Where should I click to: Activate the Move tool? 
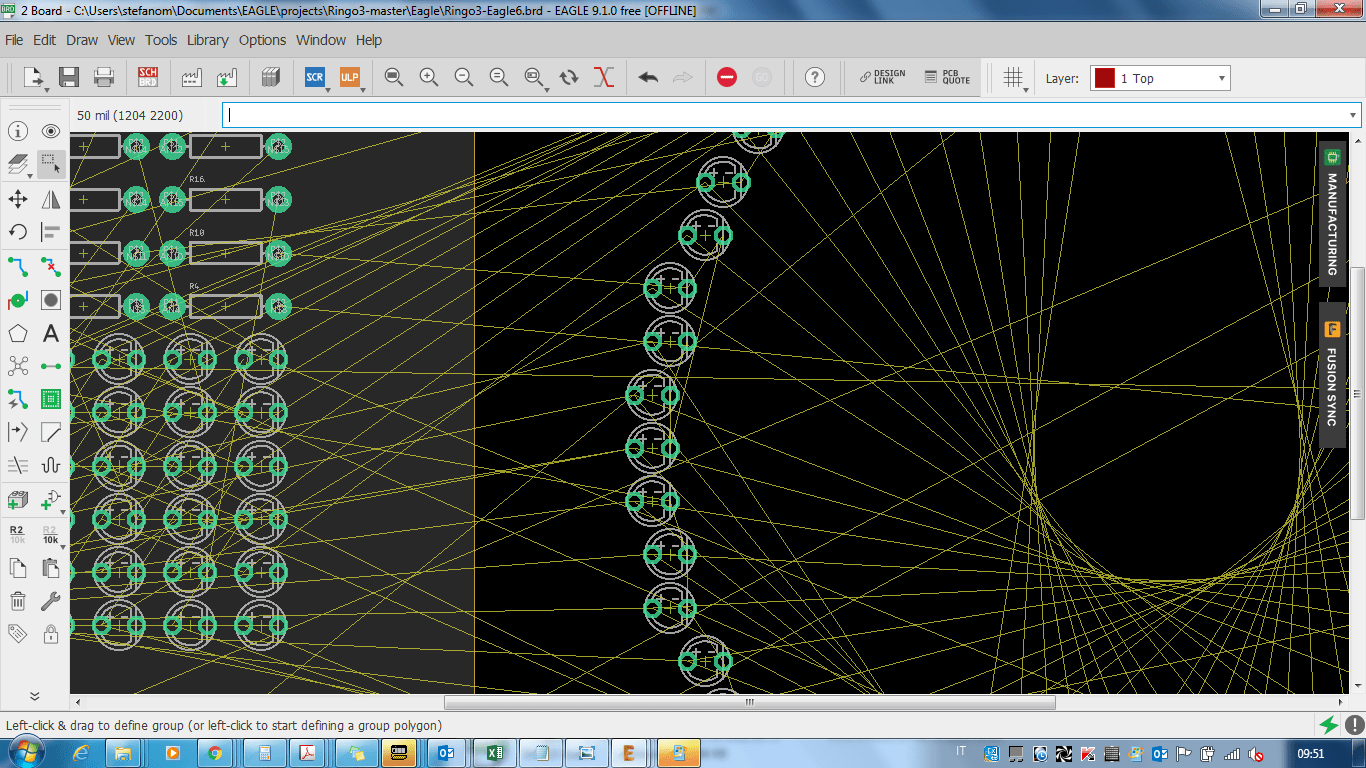click(x=18, y=199)
